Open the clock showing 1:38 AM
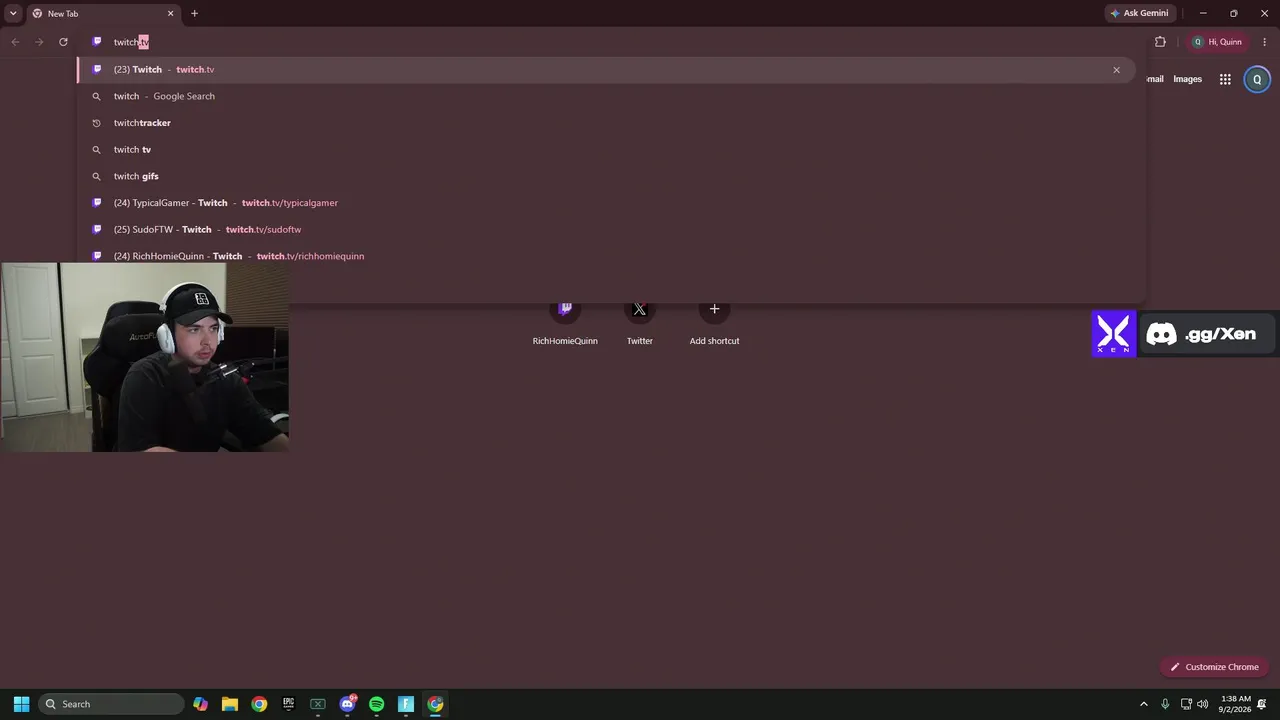Image resolution: width=1280 pixels, height=720 pixels. pos(1236,704)
